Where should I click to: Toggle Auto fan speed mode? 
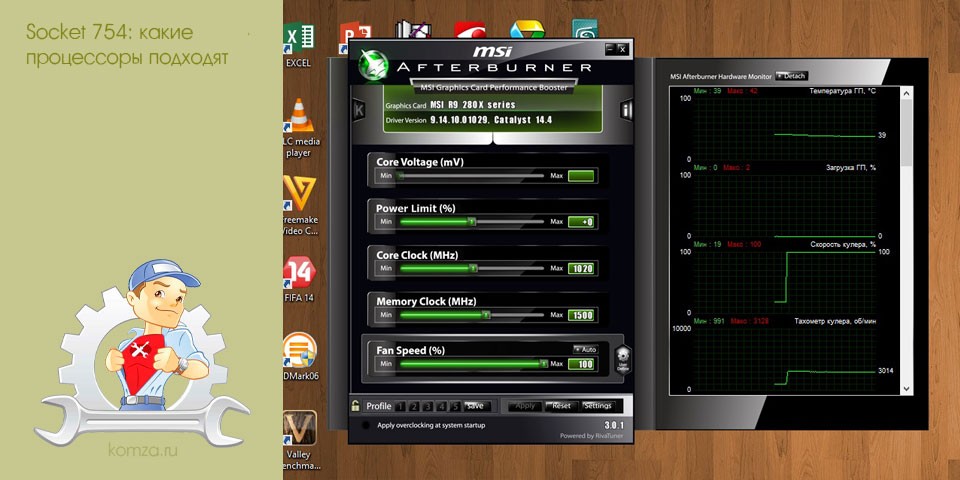pos(585,349)
